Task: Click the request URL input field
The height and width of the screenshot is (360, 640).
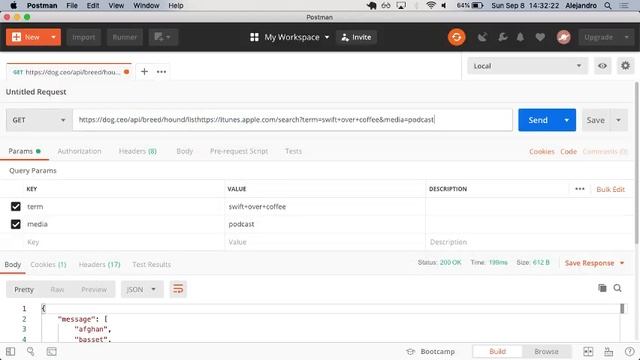Action: pos(292,120)
